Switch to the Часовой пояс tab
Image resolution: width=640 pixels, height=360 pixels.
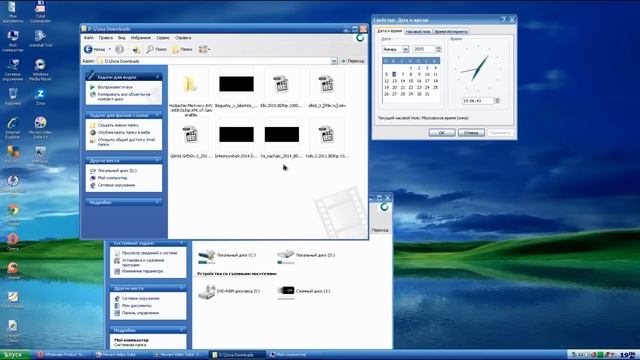tap(418, 31)
